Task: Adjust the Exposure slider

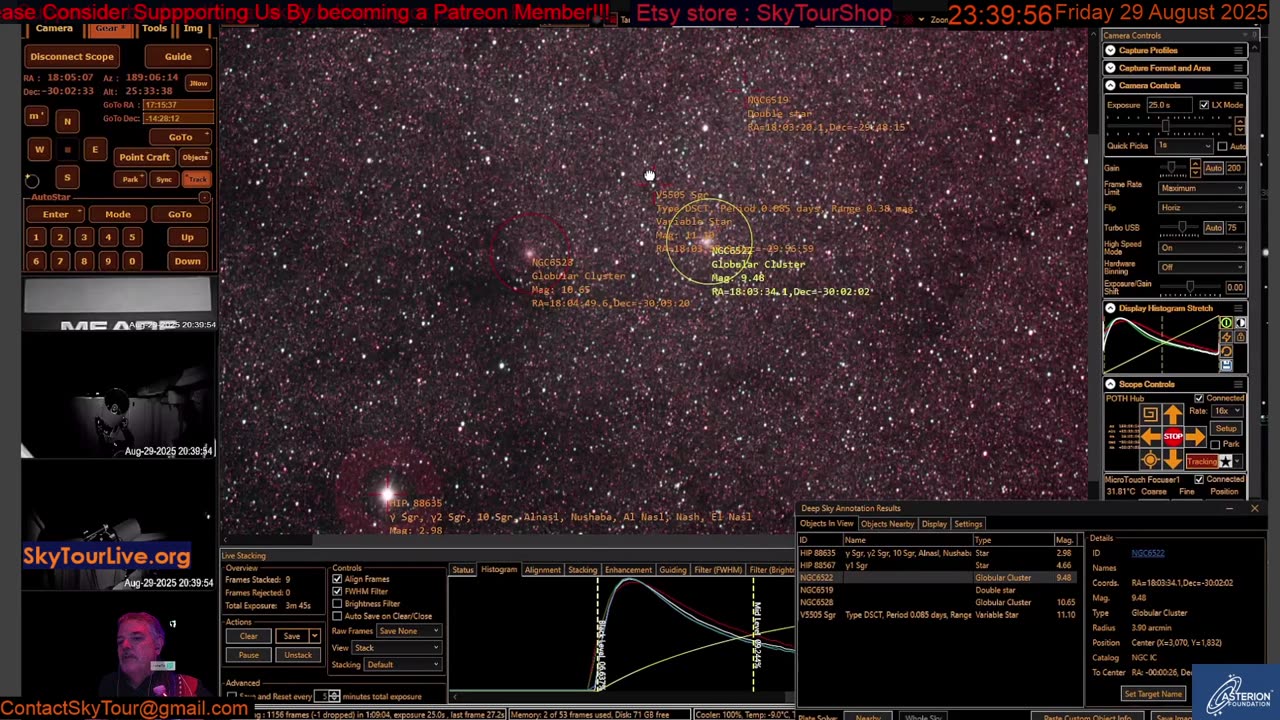Action: click(1169, 125)
